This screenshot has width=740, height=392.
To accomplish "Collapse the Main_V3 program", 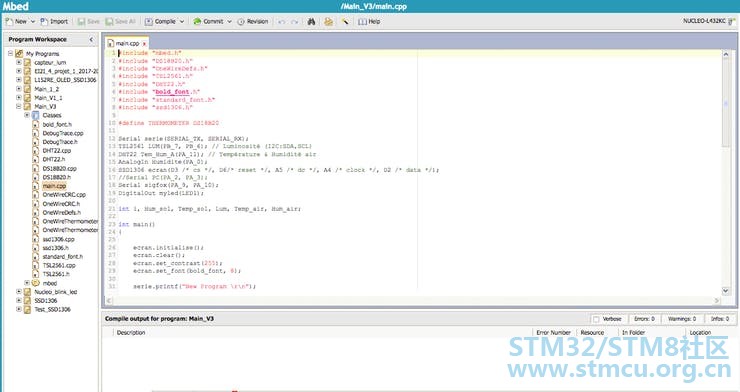I will (19, 107).
